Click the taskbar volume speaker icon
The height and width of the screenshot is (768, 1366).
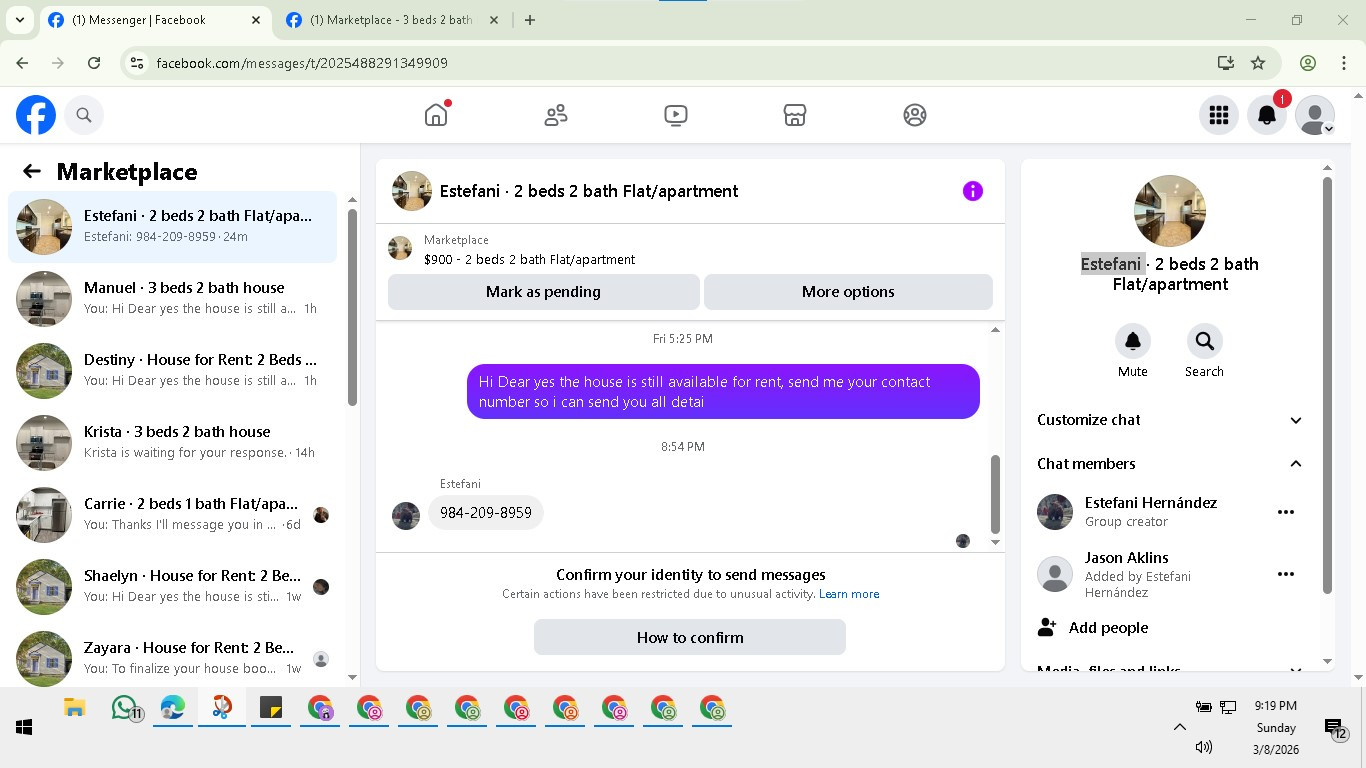pyautogui.click(x=1204, y=747)
